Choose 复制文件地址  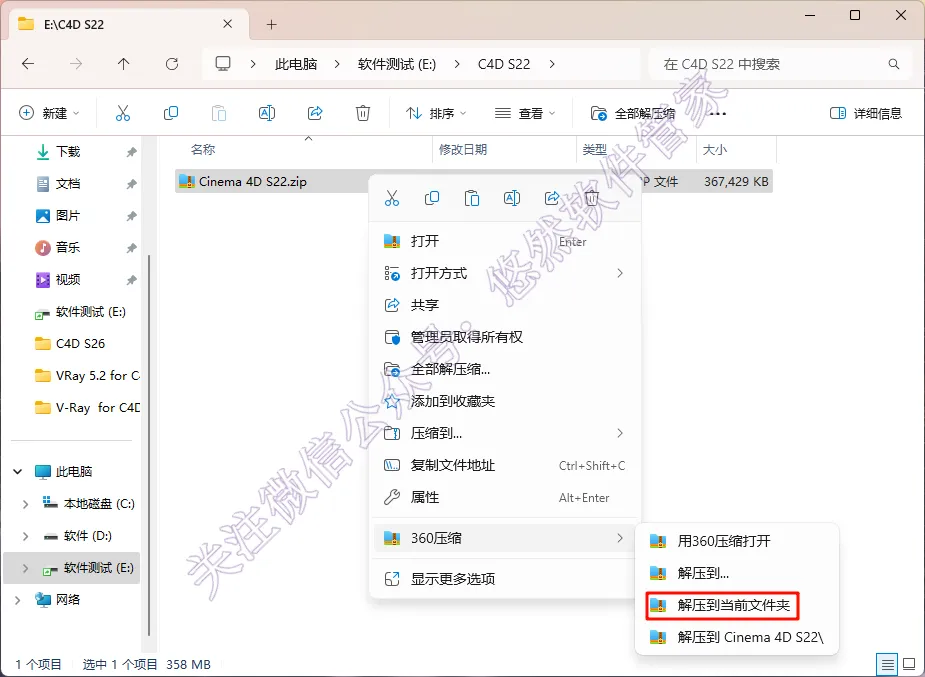click(505, 465)
